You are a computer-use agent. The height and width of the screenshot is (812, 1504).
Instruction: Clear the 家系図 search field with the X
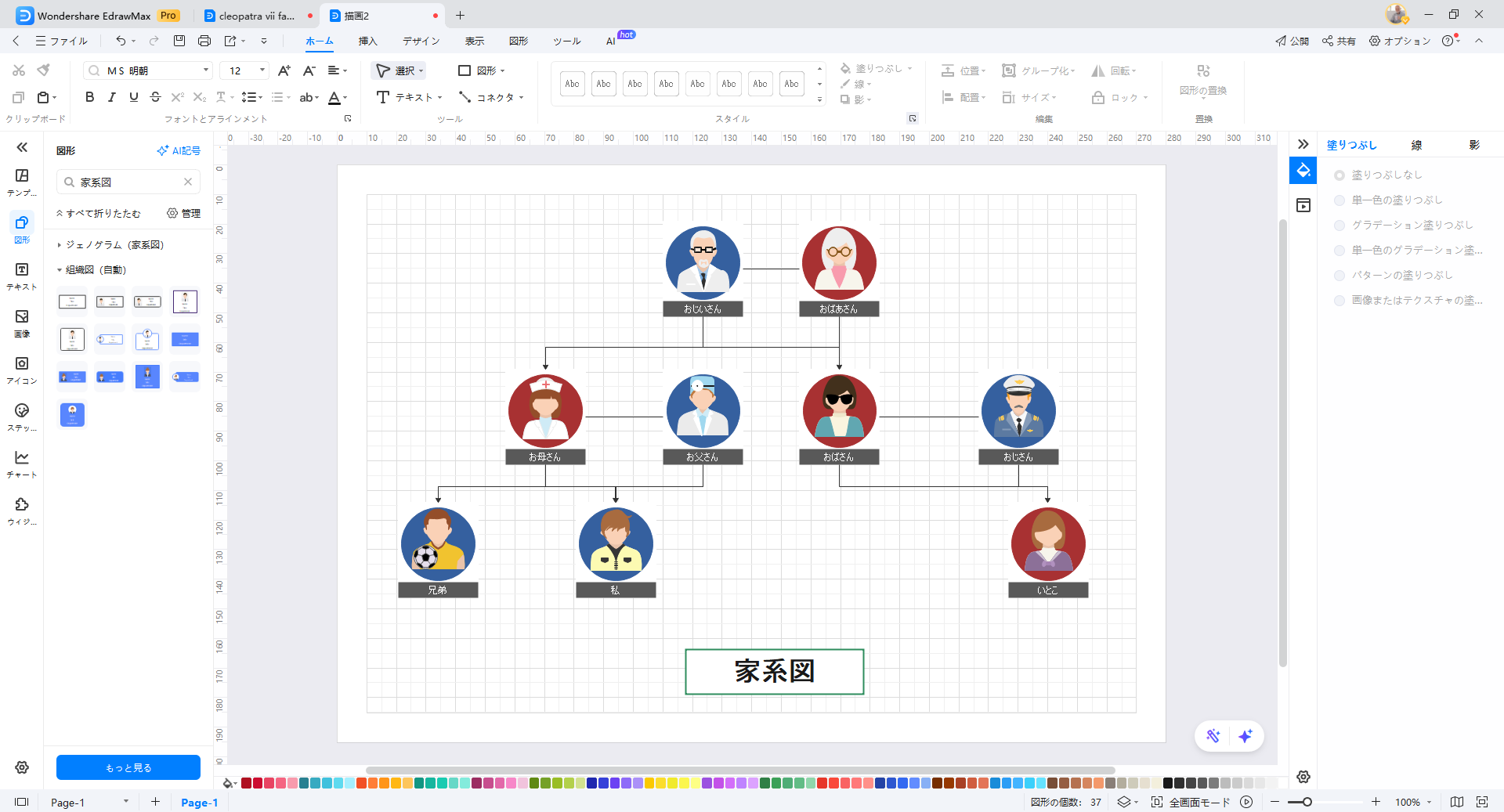[188, 182]
